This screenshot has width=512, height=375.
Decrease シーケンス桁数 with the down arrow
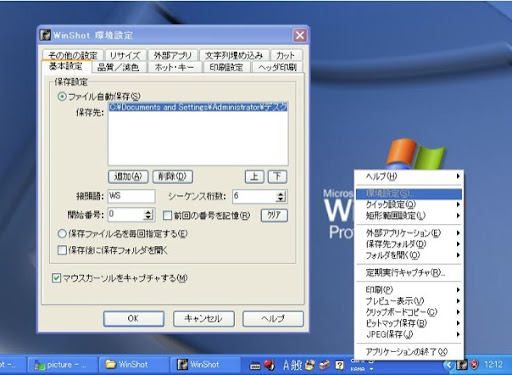281,199
